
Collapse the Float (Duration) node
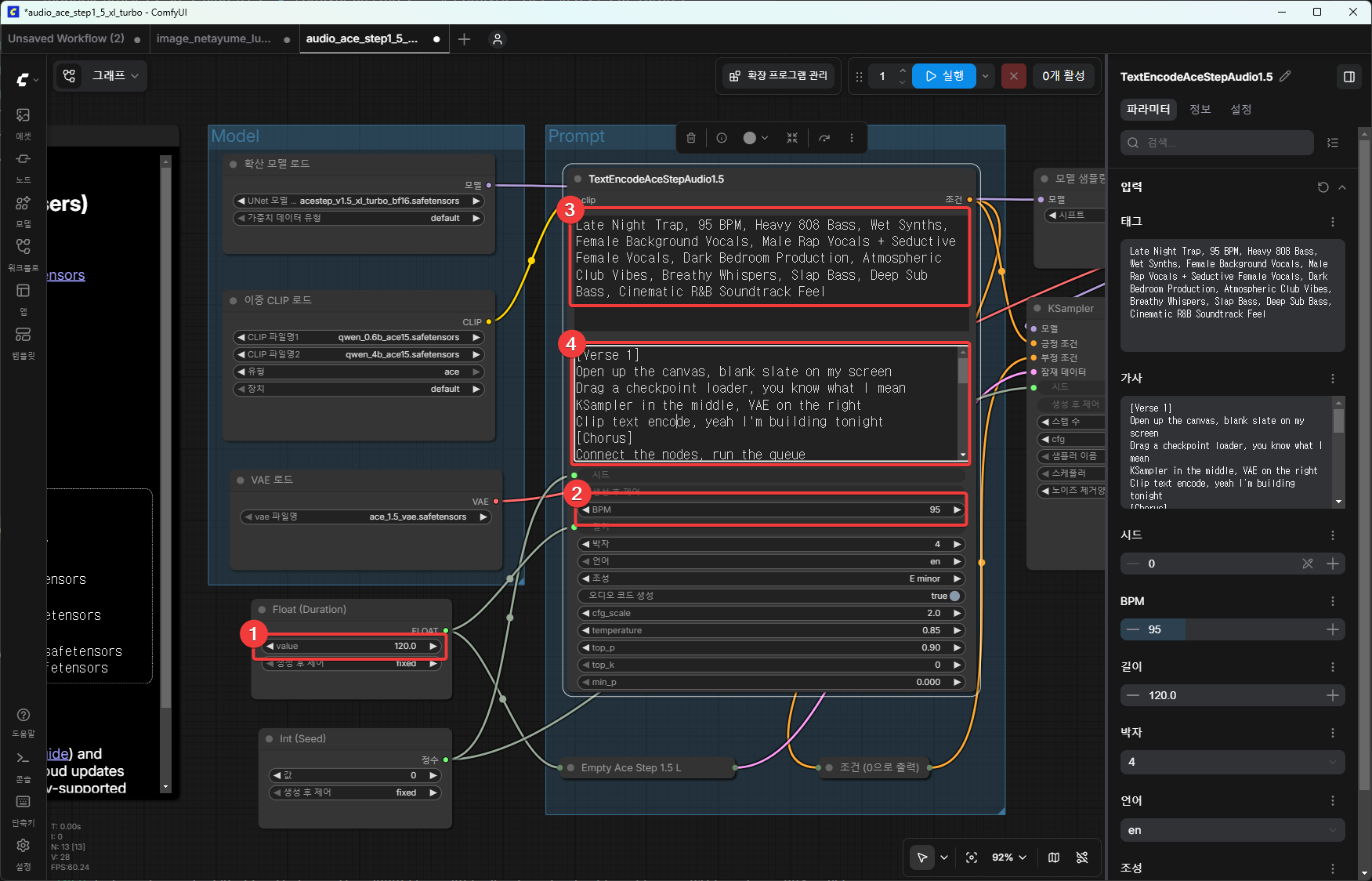[262, 609]
